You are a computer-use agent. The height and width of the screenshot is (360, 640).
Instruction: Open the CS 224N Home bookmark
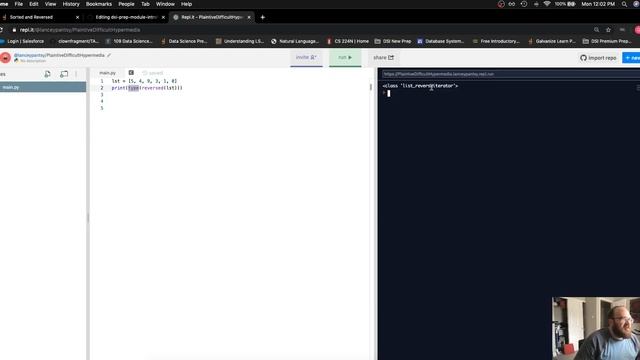[x=348, y=41]
